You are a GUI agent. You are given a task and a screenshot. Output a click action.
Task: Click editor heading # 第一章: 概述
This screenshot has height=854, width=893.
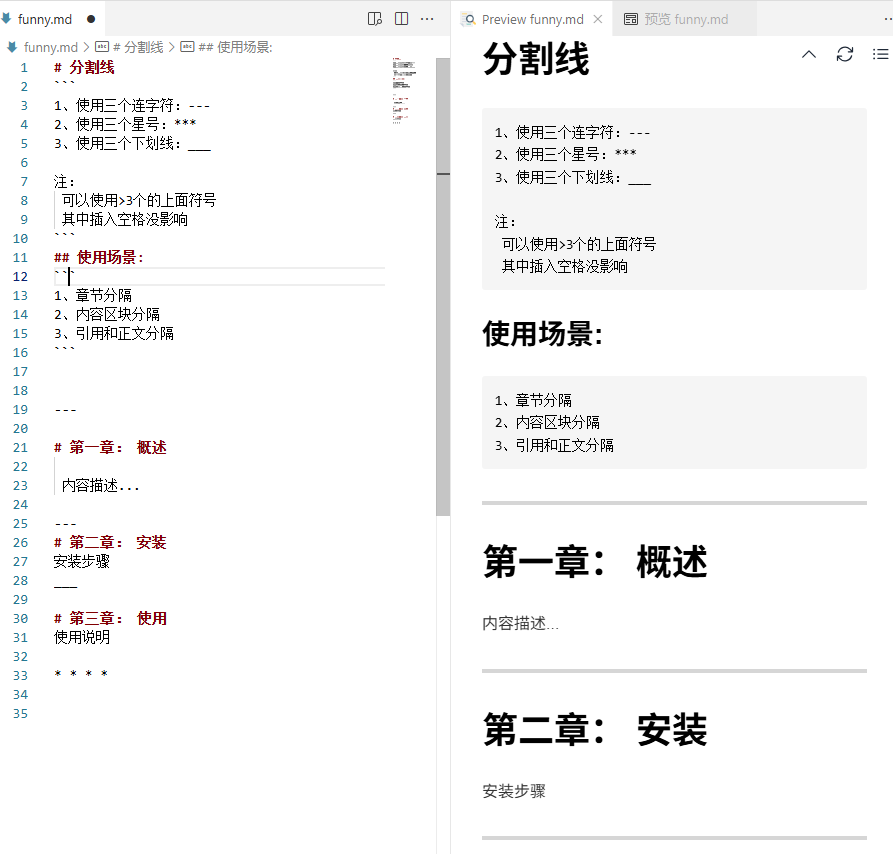tap(110, 447)
